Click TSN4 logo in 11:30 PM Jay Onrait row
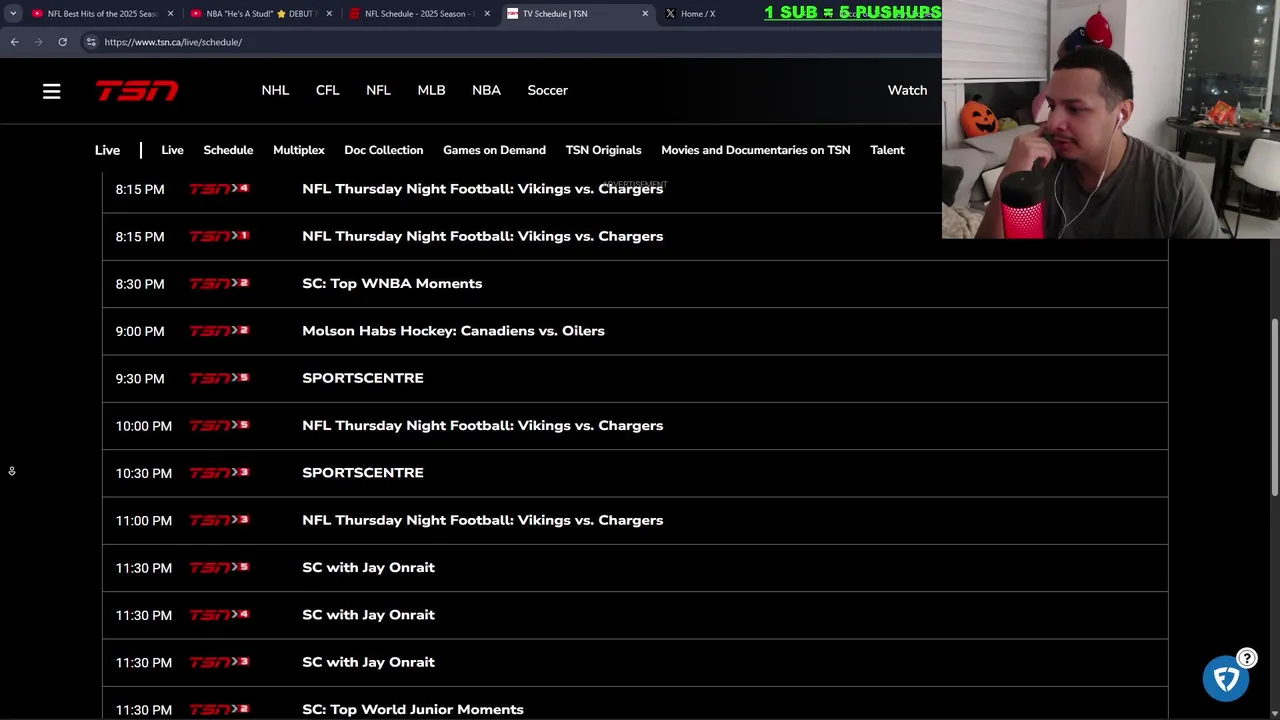This screenshot has height=720, width=1280. click(x=219, y=615)
